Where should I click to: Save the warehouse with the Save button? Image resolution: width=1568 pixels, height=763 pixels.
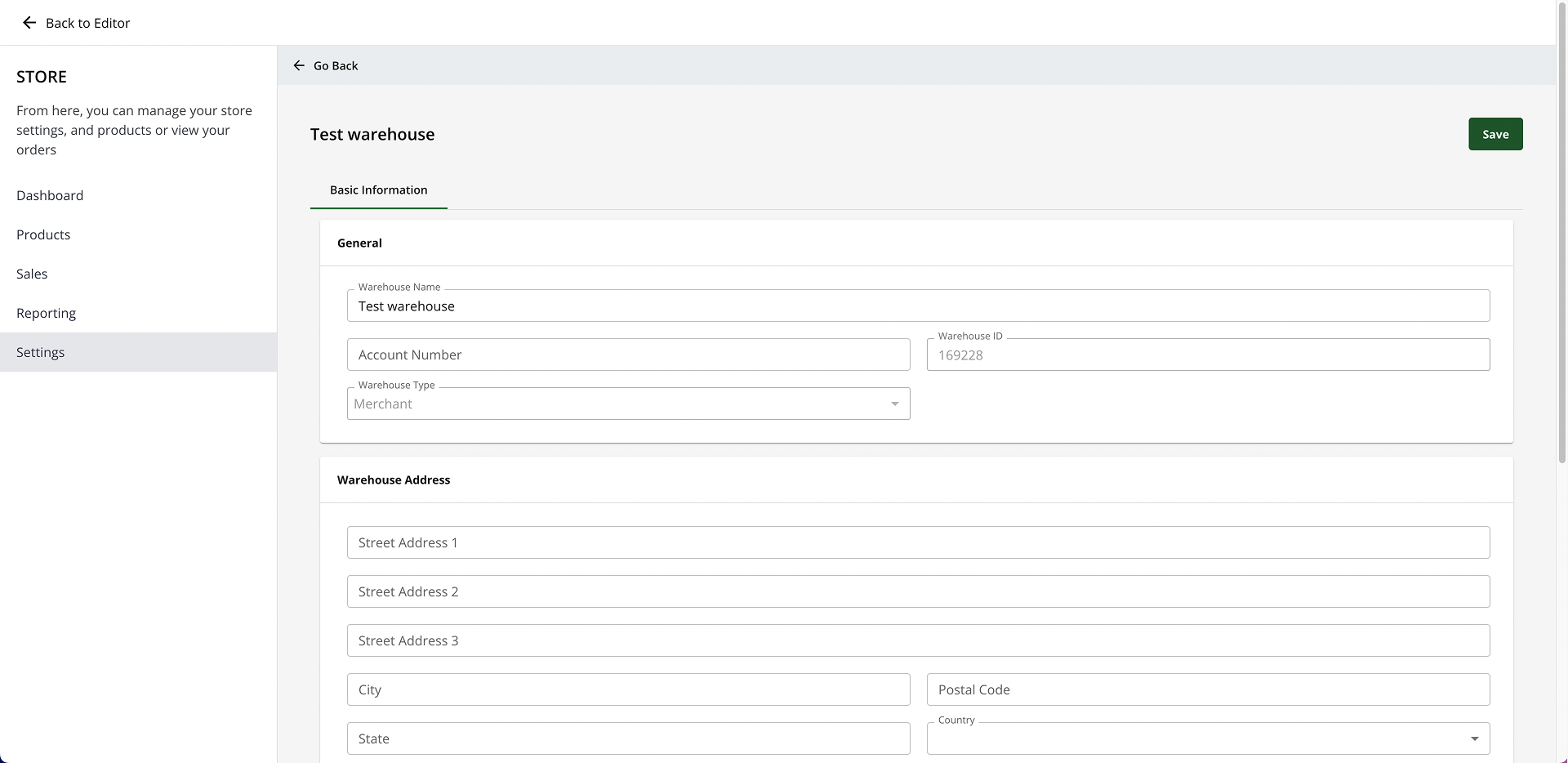[x=1495, y=134]
